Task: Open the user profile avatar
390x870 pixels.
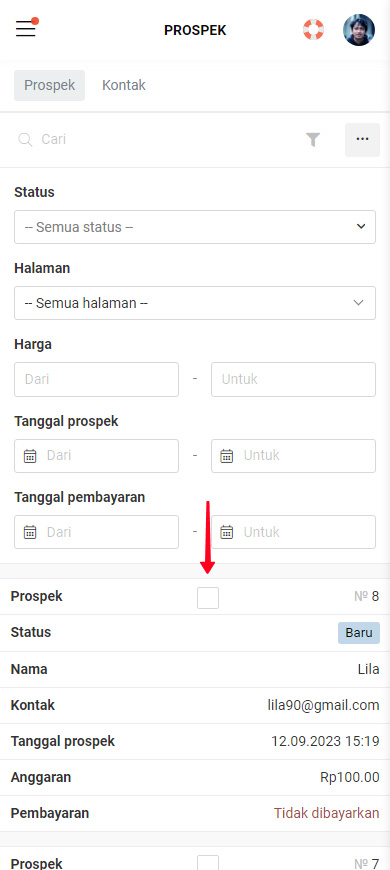Action: 359,30
